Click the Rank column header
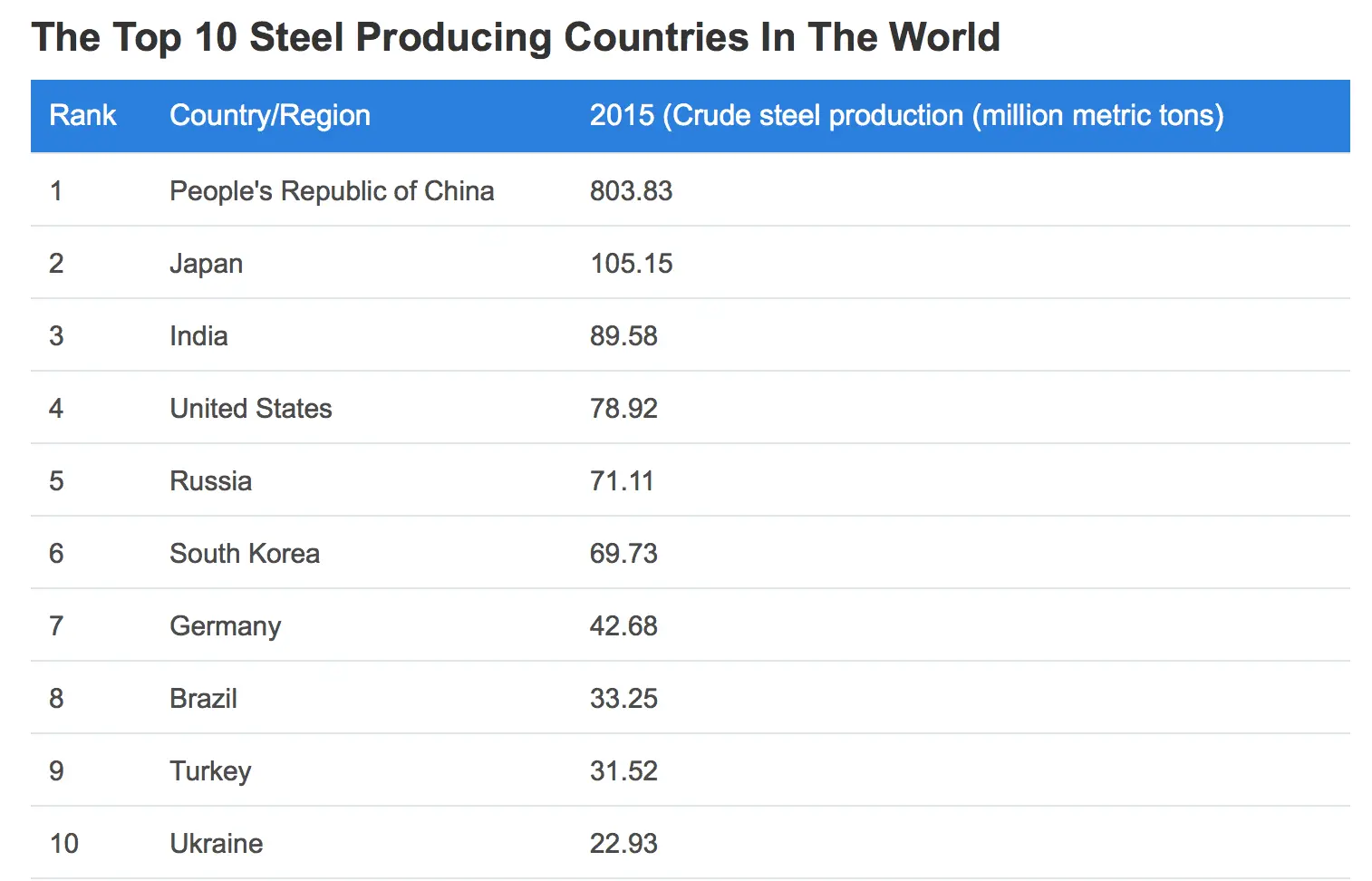 tap(82, 115)
